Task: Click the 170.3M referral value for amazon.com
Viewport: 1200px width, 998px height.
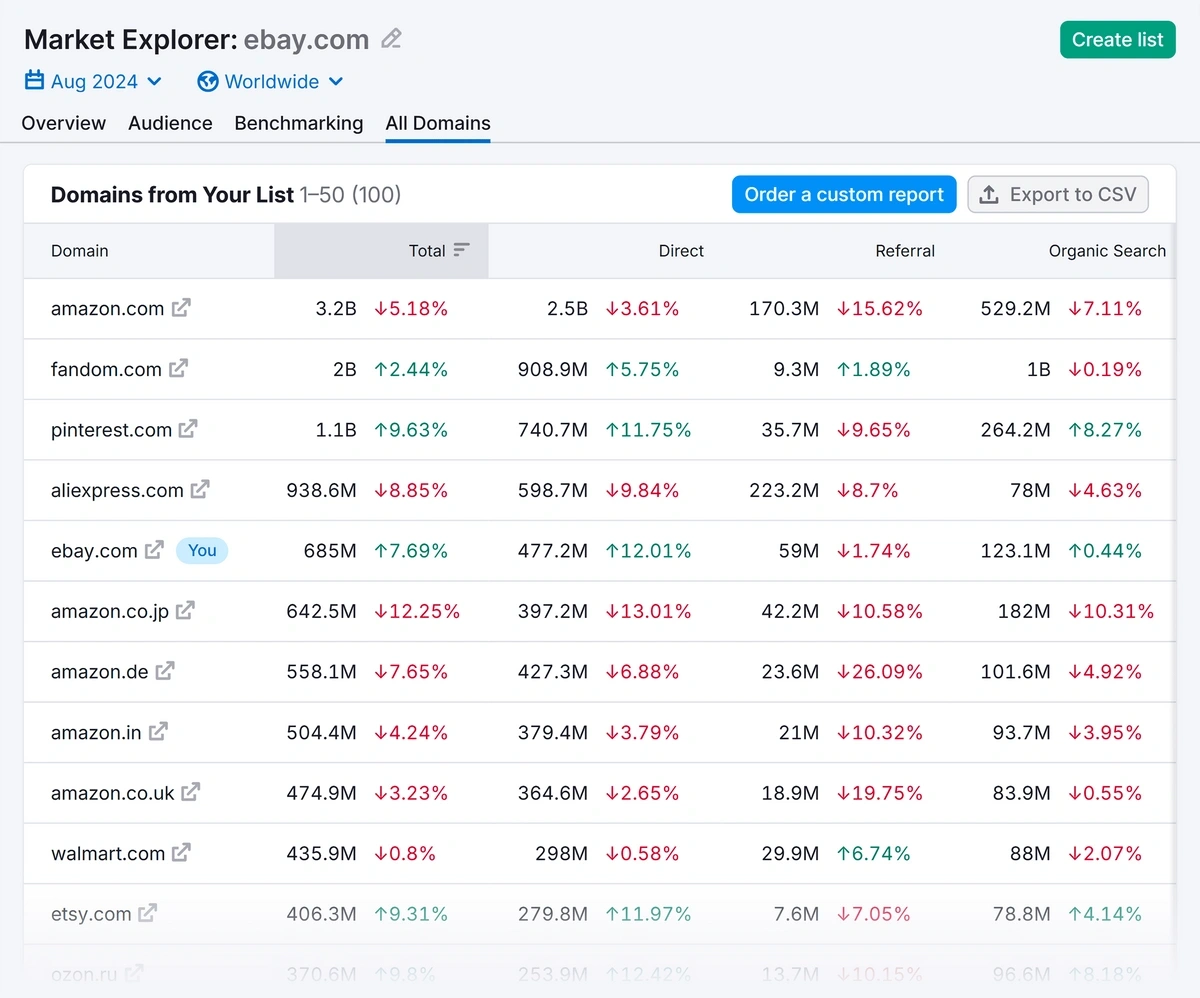Action: pyautogui.click(x=784, y=309)
